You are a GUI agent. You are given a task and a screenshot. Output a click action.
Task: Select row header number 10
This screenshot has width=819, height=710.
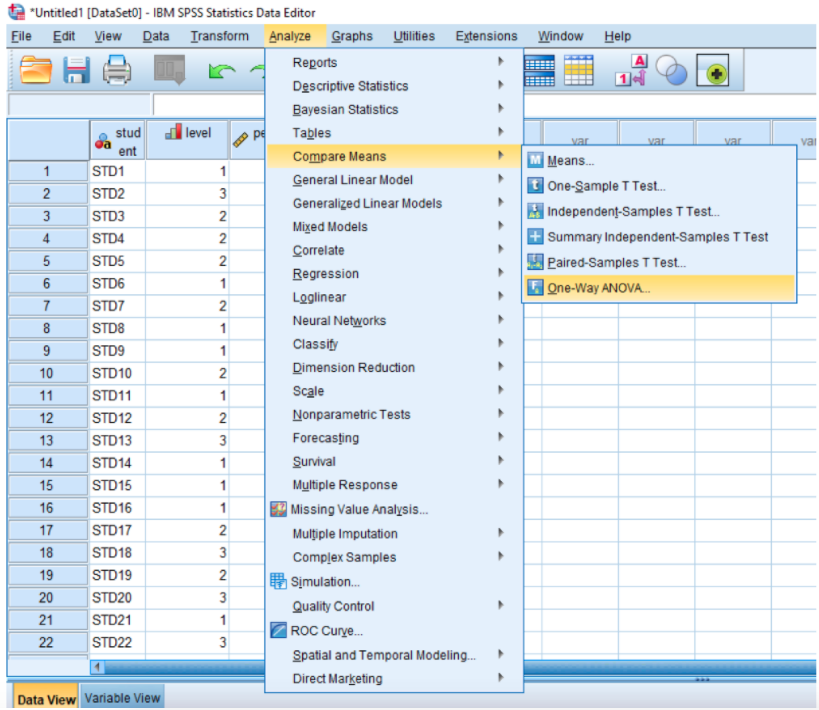click(x=47, y=373)
